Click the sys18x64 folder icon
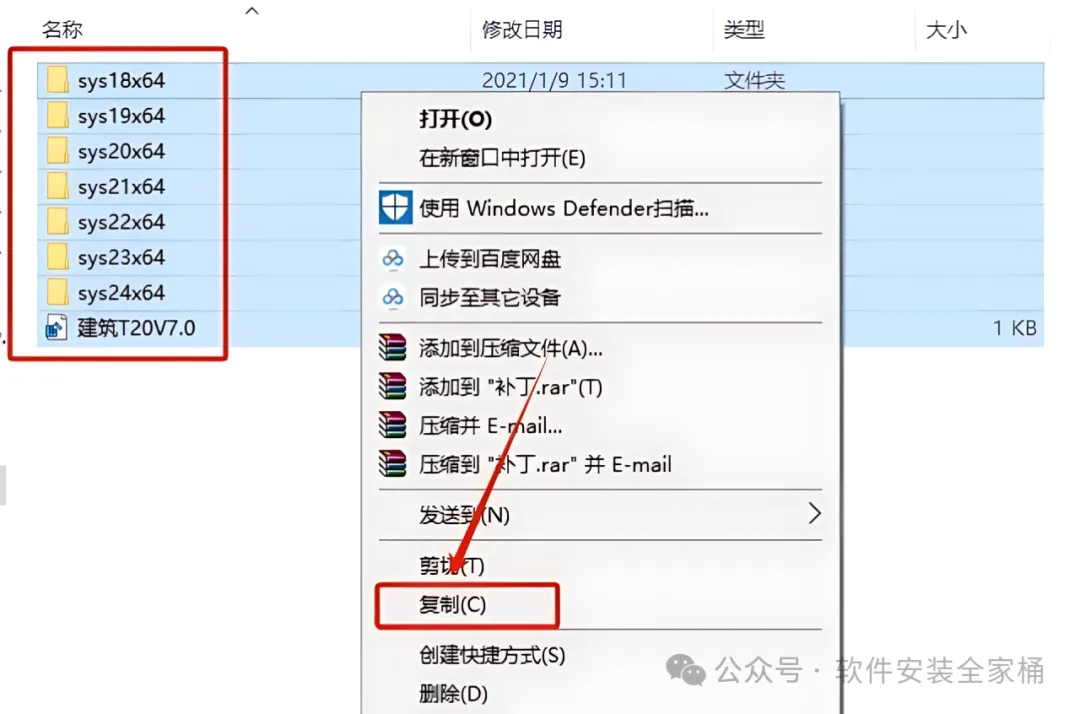 point(57,80)
